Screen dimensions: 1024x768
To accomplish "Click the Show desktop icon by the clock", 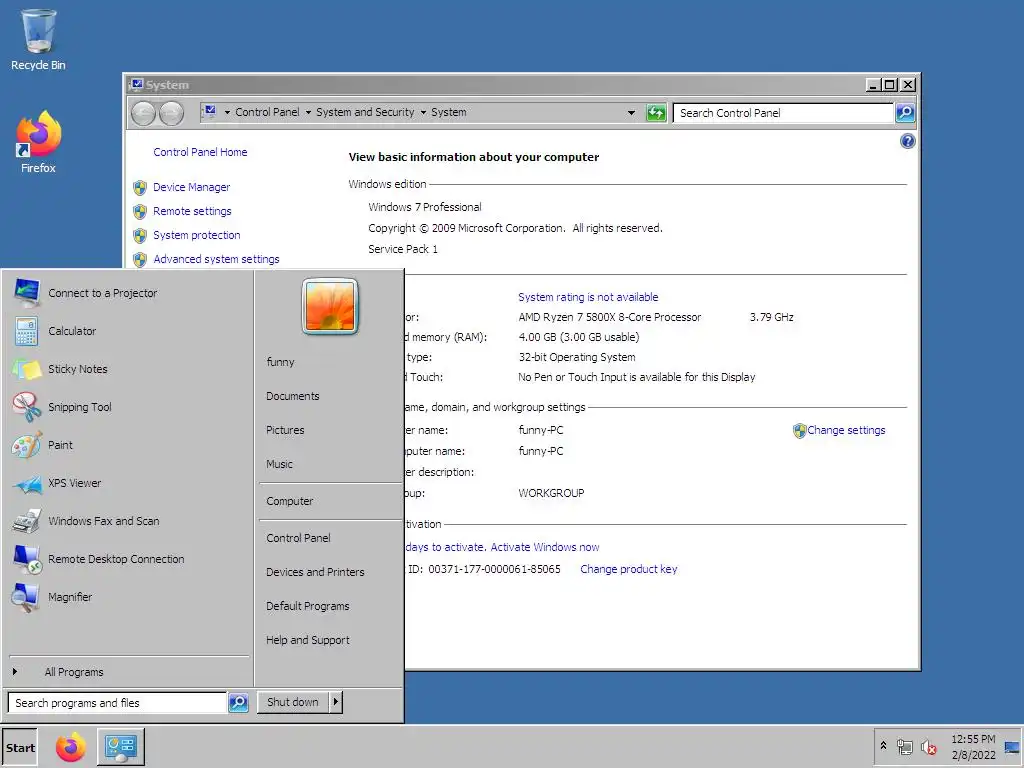I will [x=1012, y=747].
